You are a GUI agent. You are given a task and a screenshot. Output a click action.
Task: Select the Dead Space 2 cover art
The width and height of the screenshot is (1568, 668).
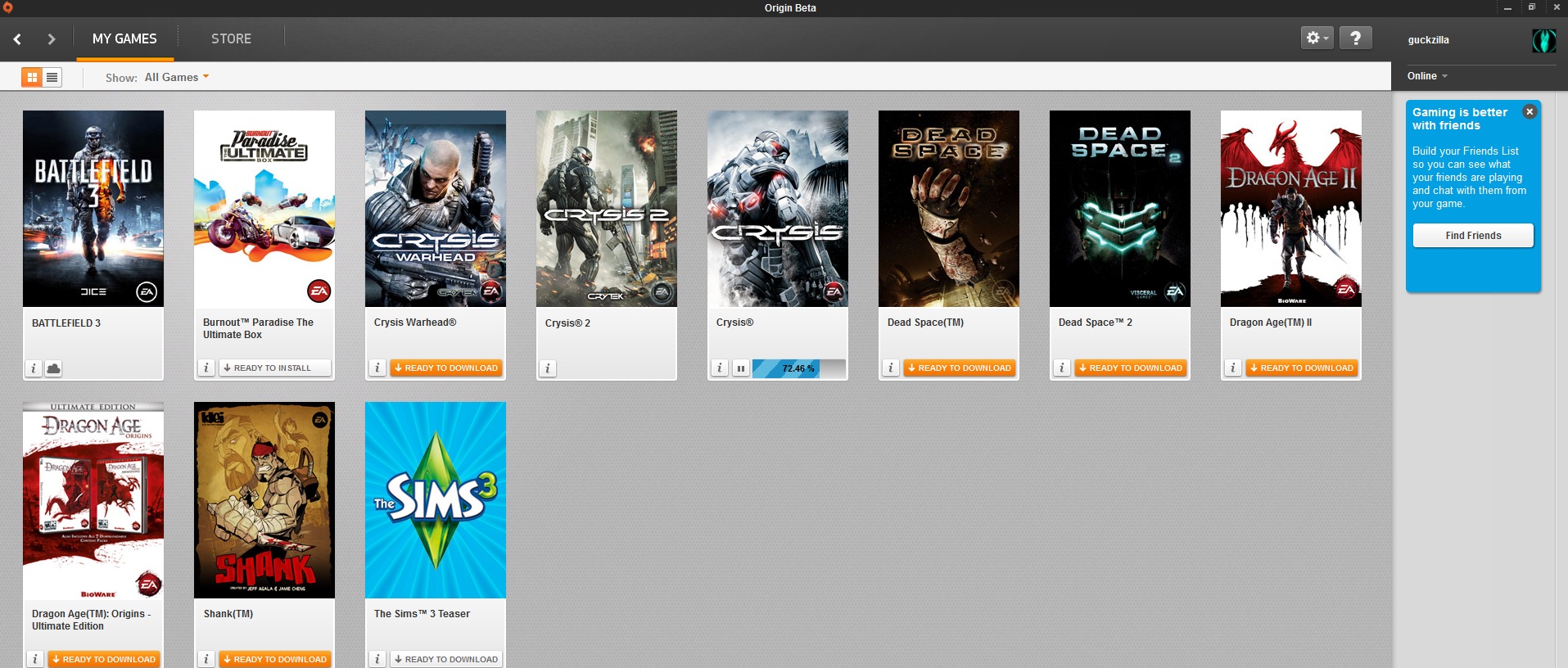[1120, 209]
